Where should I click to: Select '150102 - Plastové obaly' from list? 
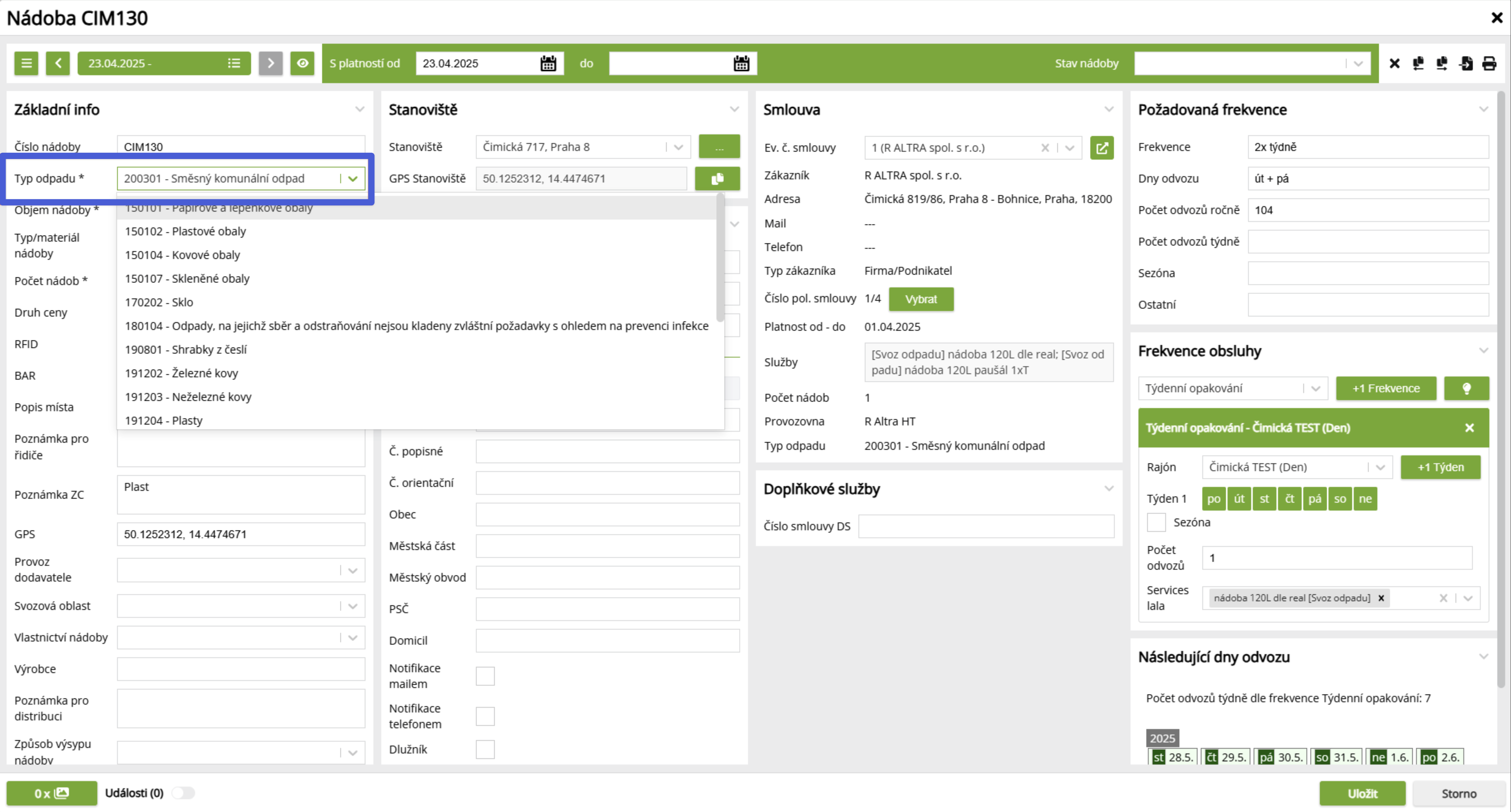pyautogui.click(x=185, y=231)
